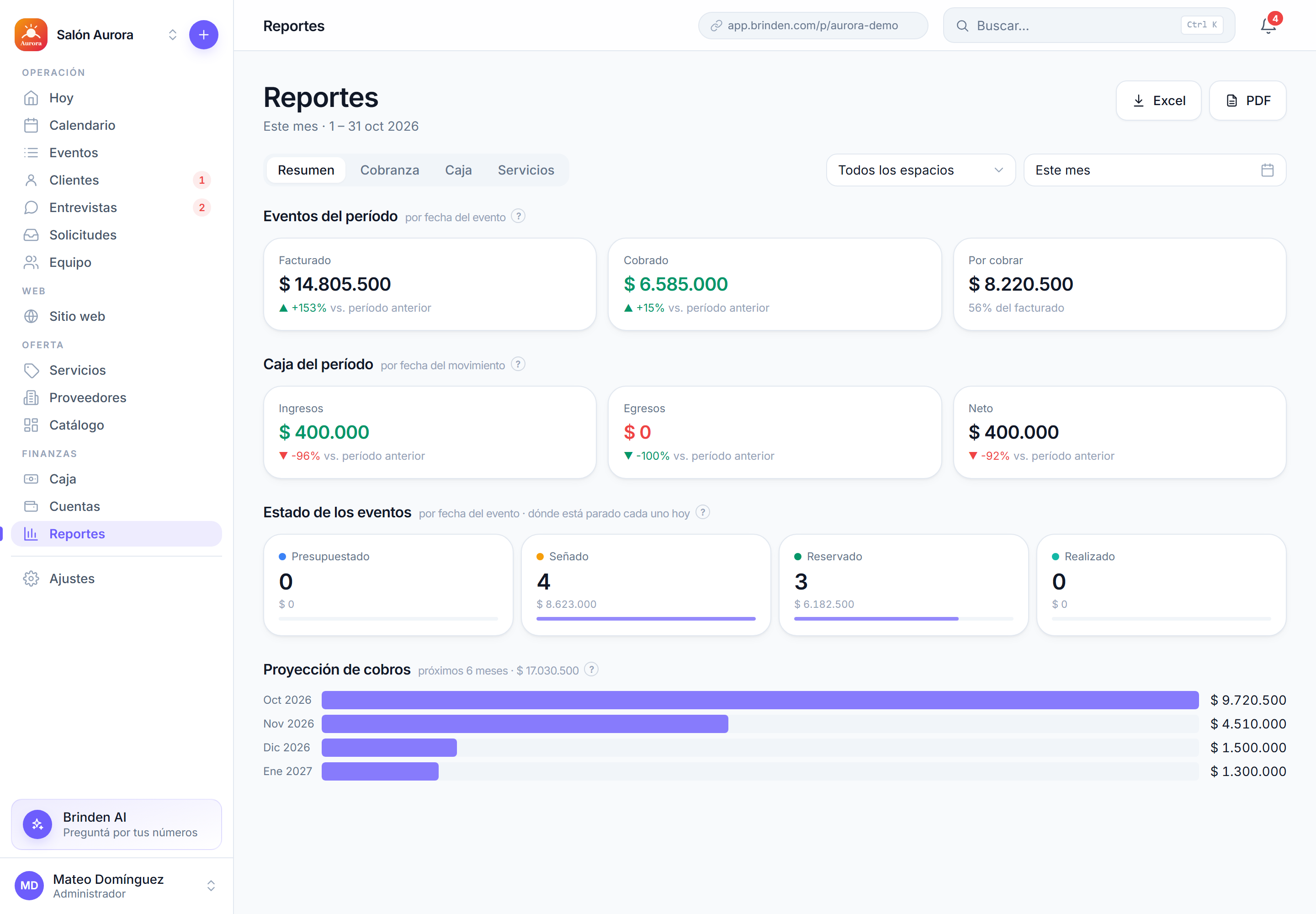This screenshot has width=1316, height=914.
Task: Click the $ 14.805.500 Facturado value
Action: pos(334,284)
